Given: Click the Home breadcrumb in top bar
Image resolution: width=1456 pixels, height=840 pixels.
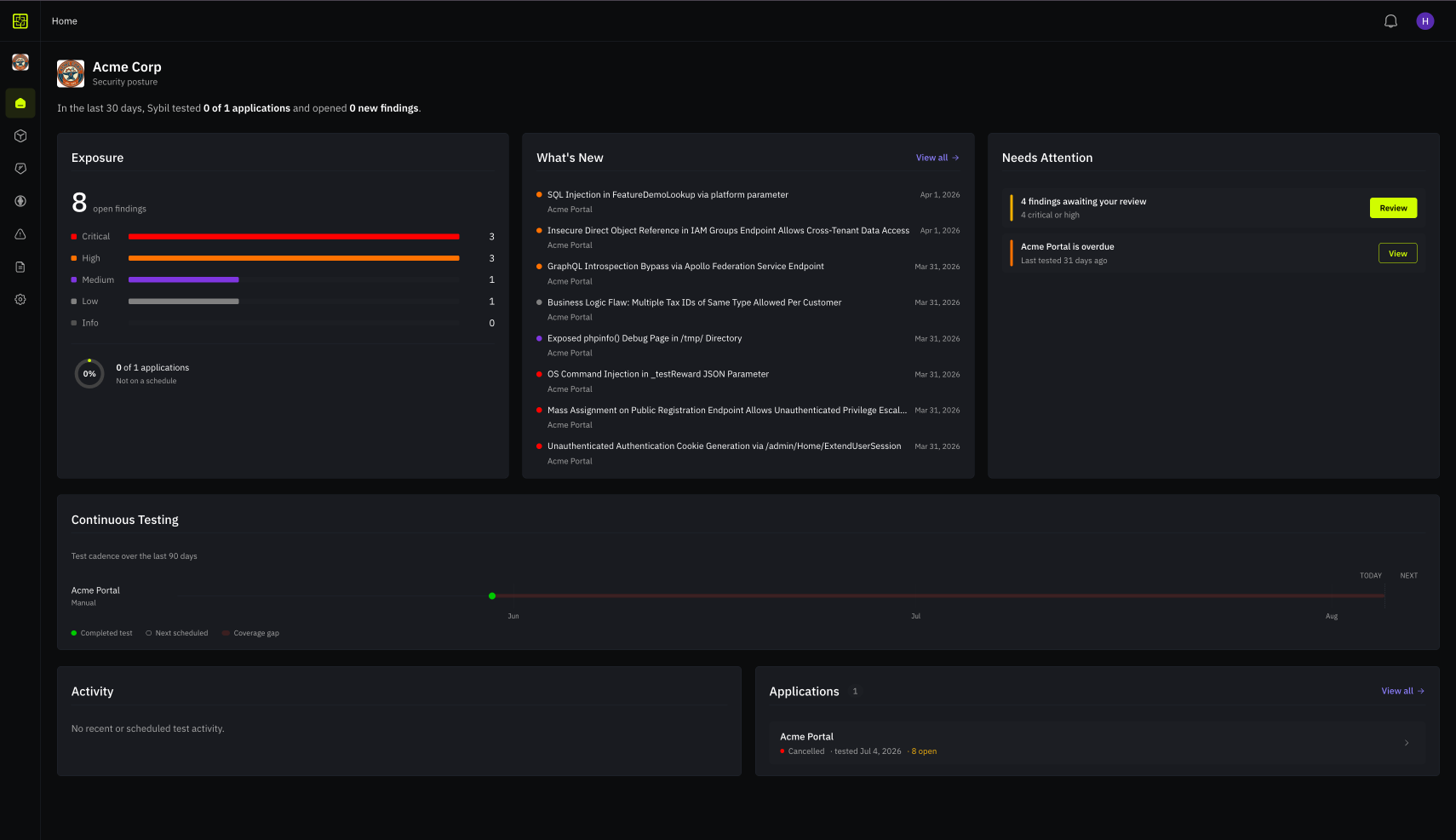Looking at the screenshot, I should [65, 21].
